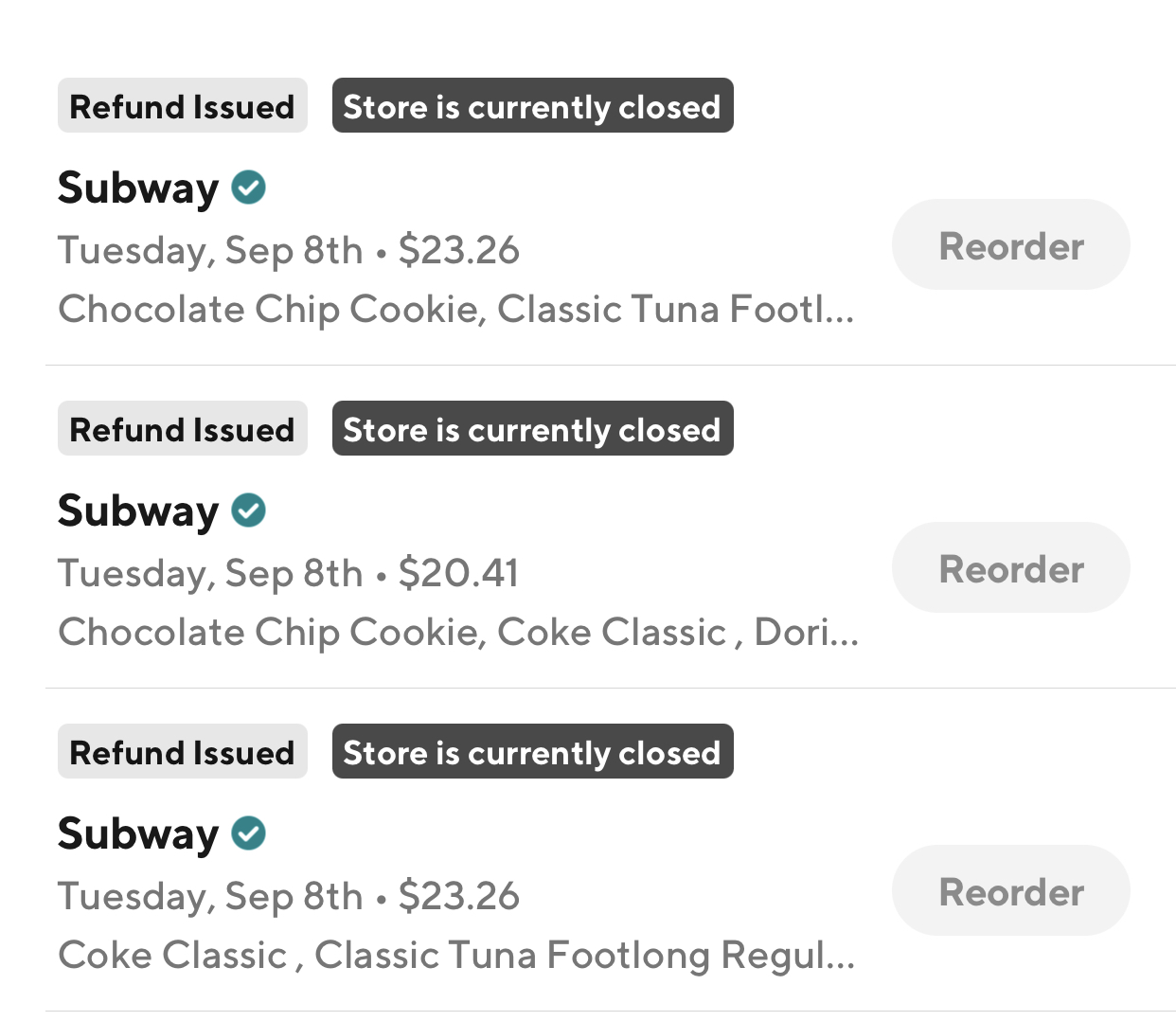
Task: Click verified badge on $20.41 Subway order
Action: click(x=249, y=510)
